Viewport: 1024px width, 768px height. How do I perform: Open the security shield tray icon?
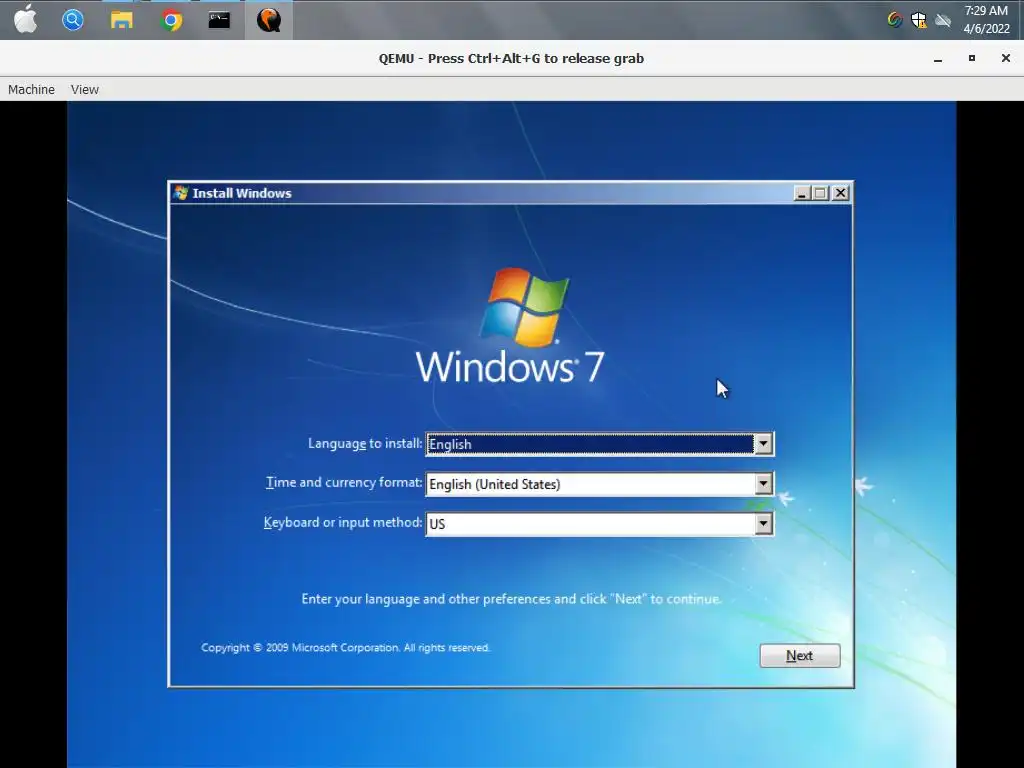pos(919,20)
